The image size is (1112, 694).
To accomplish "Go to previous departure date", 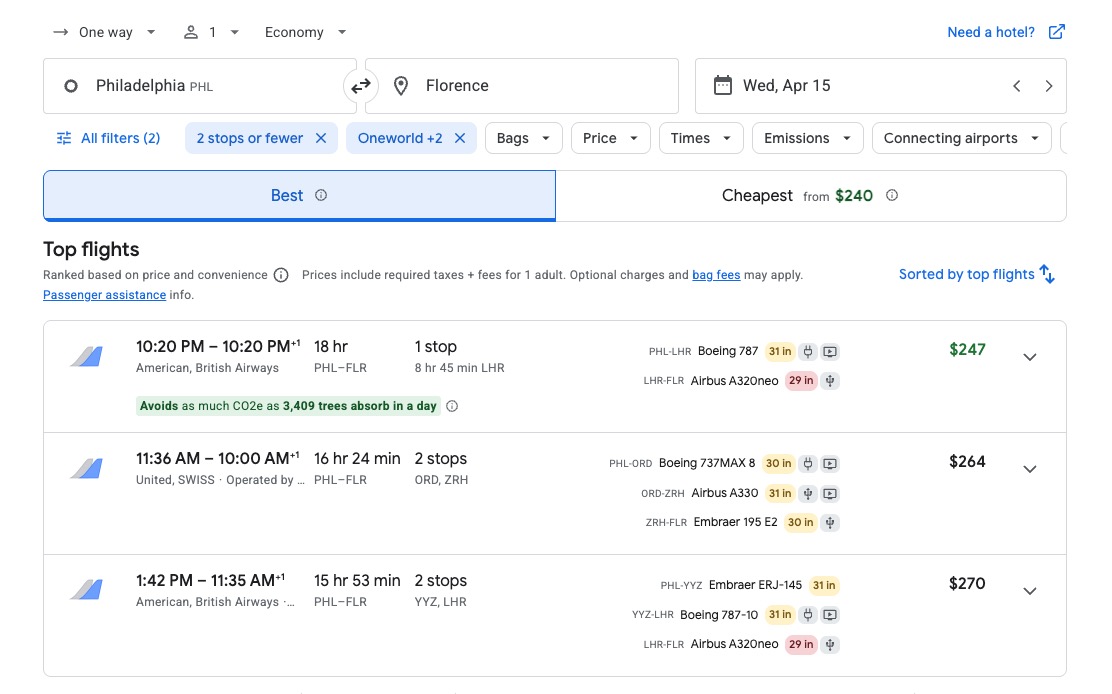I will pyautogui.click(x=1016, y=86).
